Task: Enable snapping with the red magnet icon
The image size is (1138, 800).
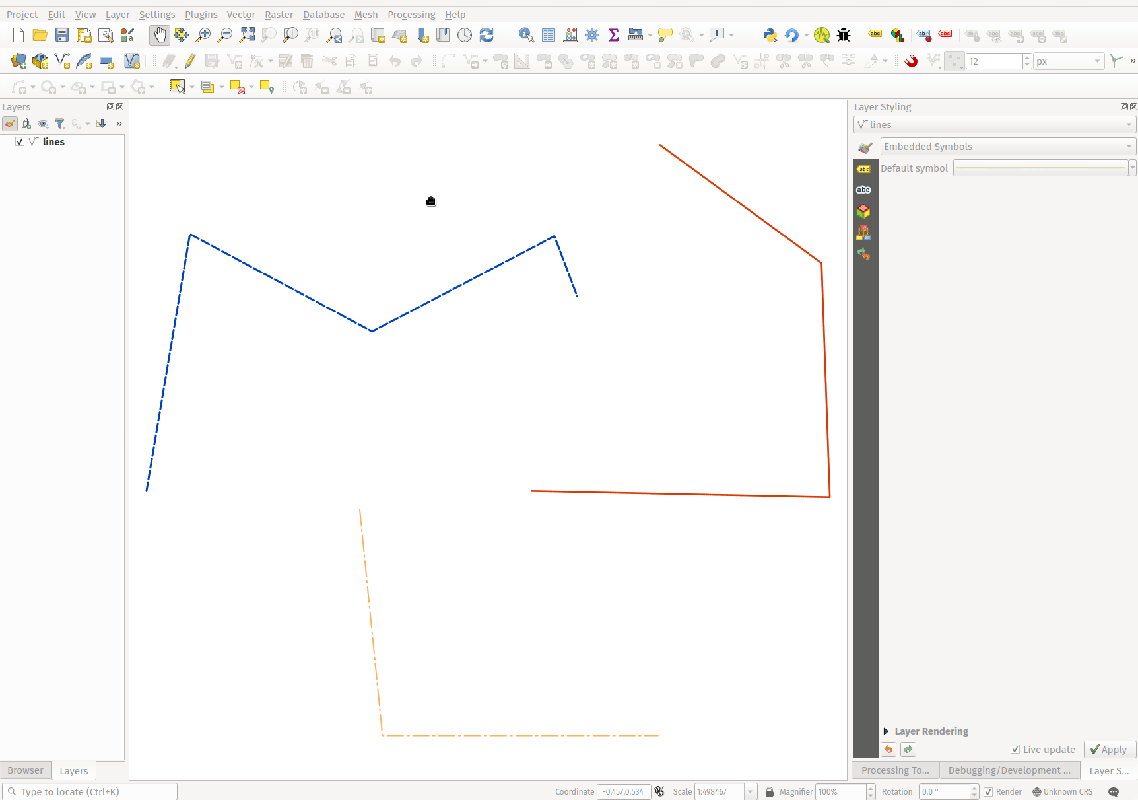Action: coord(911,61)
